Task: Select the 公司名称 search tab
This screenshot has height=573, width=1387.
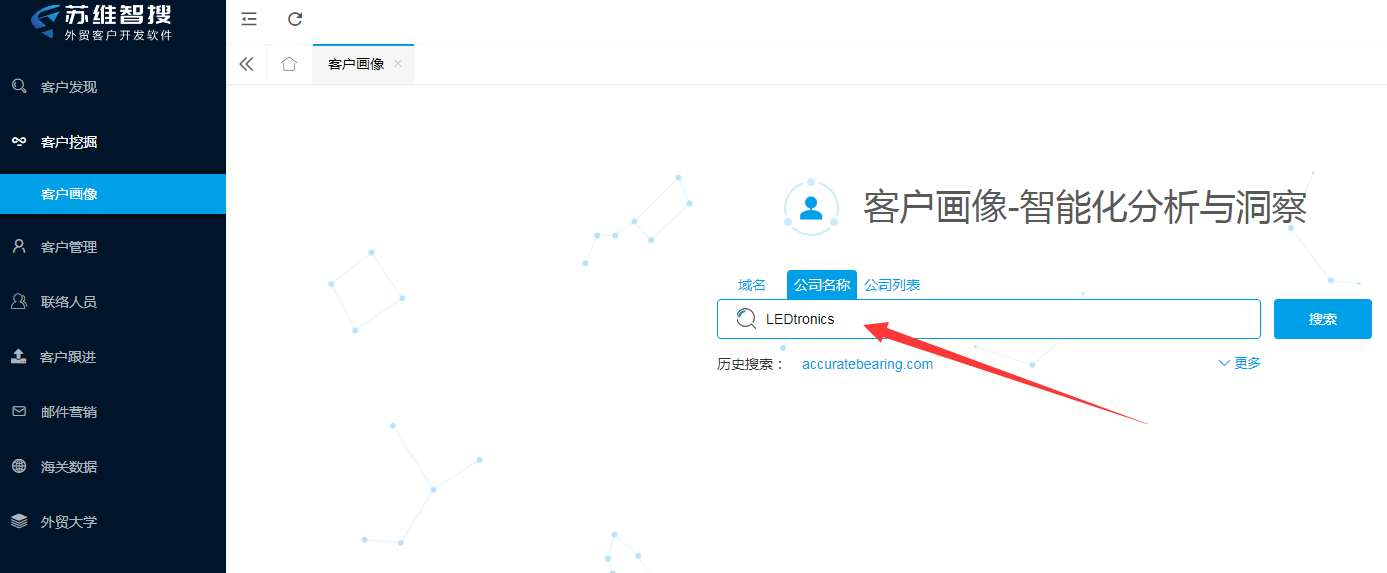Action: (822, 285)
